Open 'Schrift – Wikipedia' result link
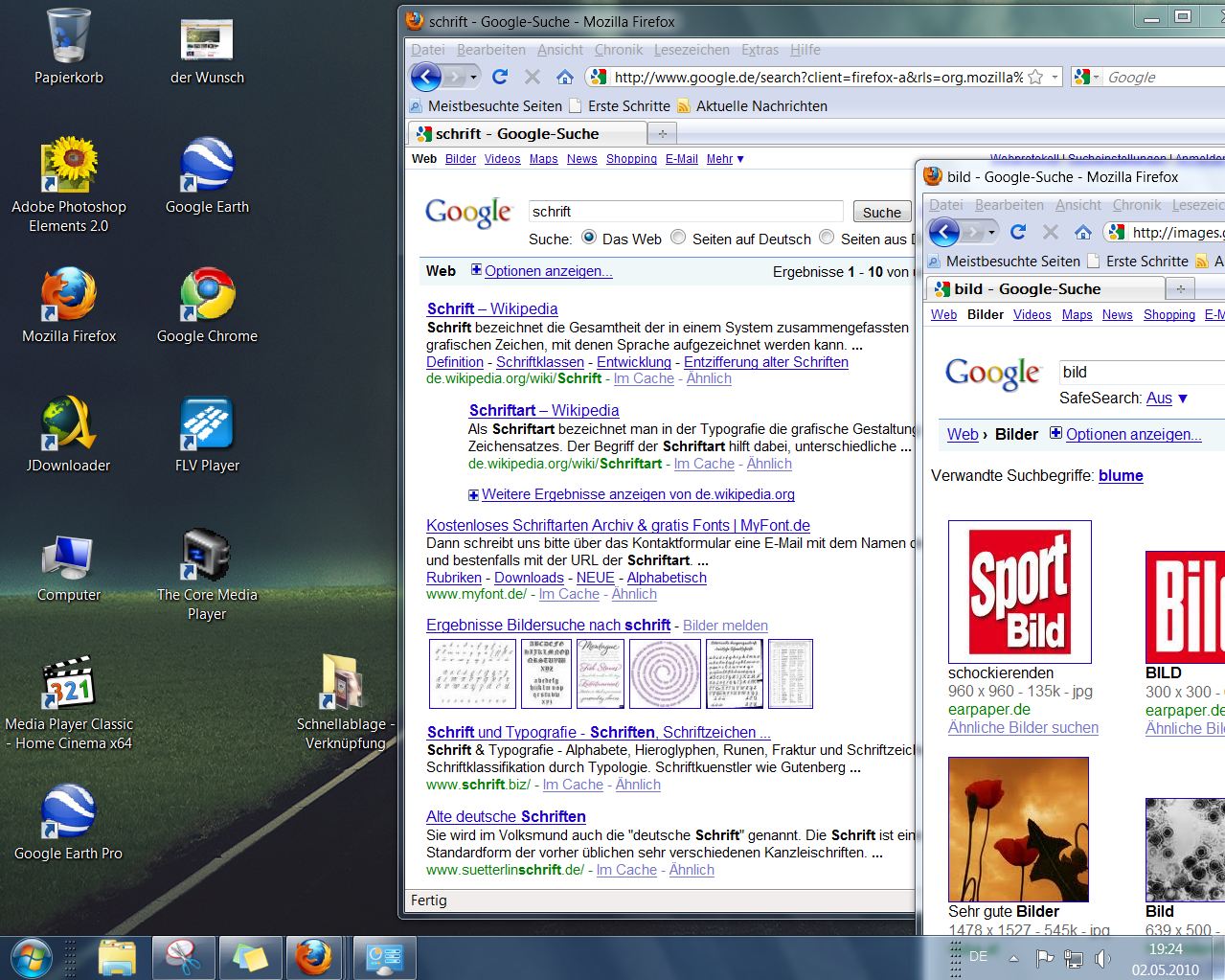Screen dimensions: 1225x980 492,308
